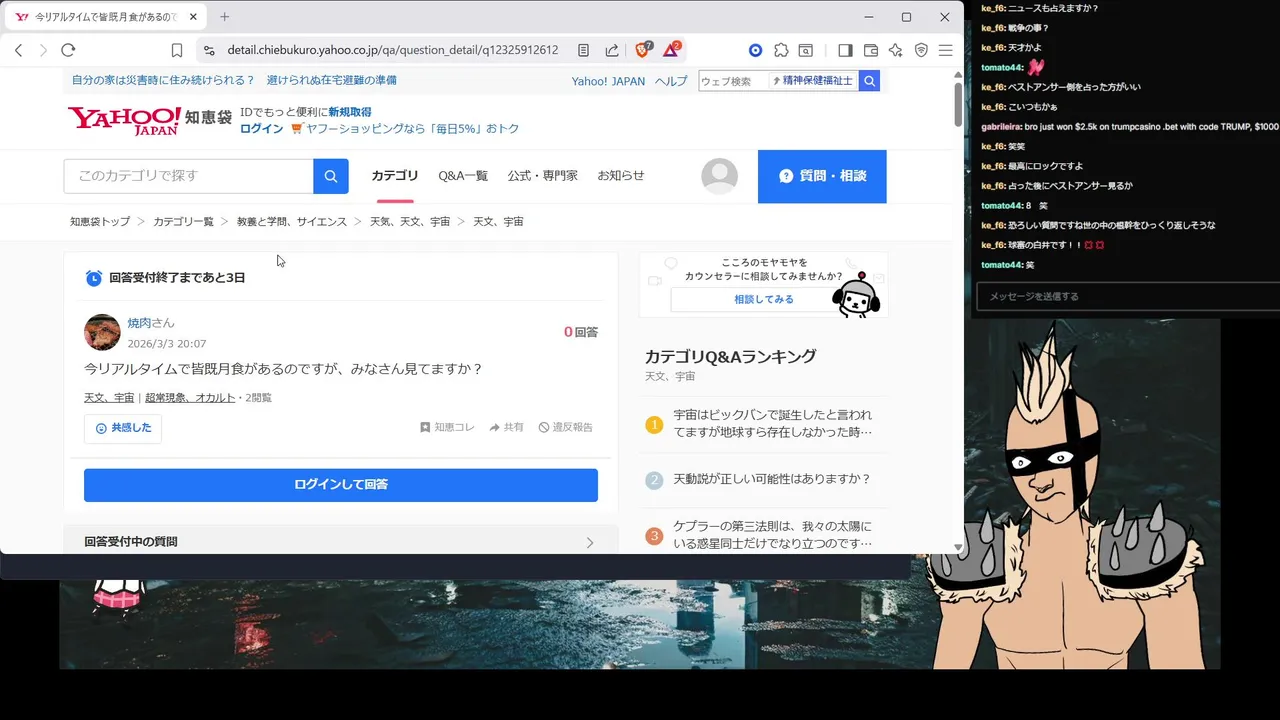
Task: Click the category search magnifier button
Action: point(331,176)
